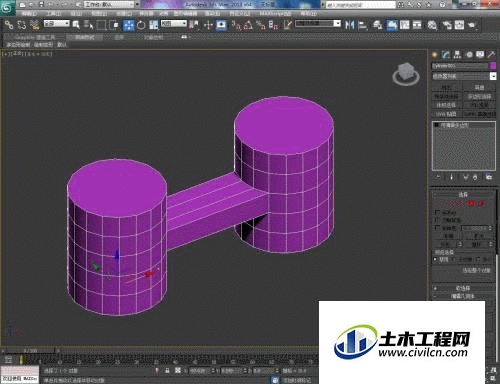The width and height of the screenshot is (500, 384).
Task: Open the workspace dropdown in title bar
Action: coord(109,5)
